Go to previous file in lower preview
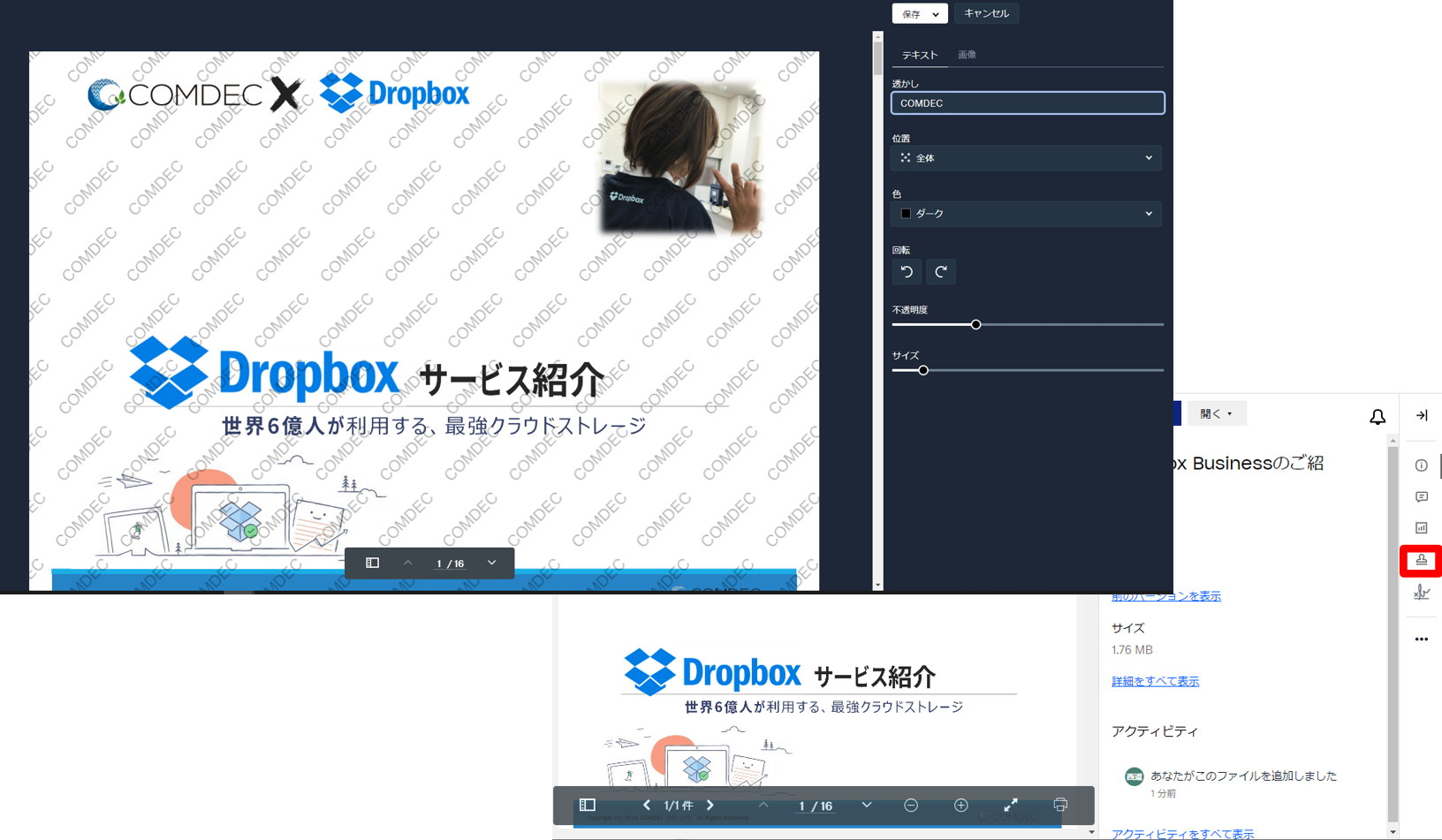This screenshot has height=840, width=1442. click(x=647, y=806)
